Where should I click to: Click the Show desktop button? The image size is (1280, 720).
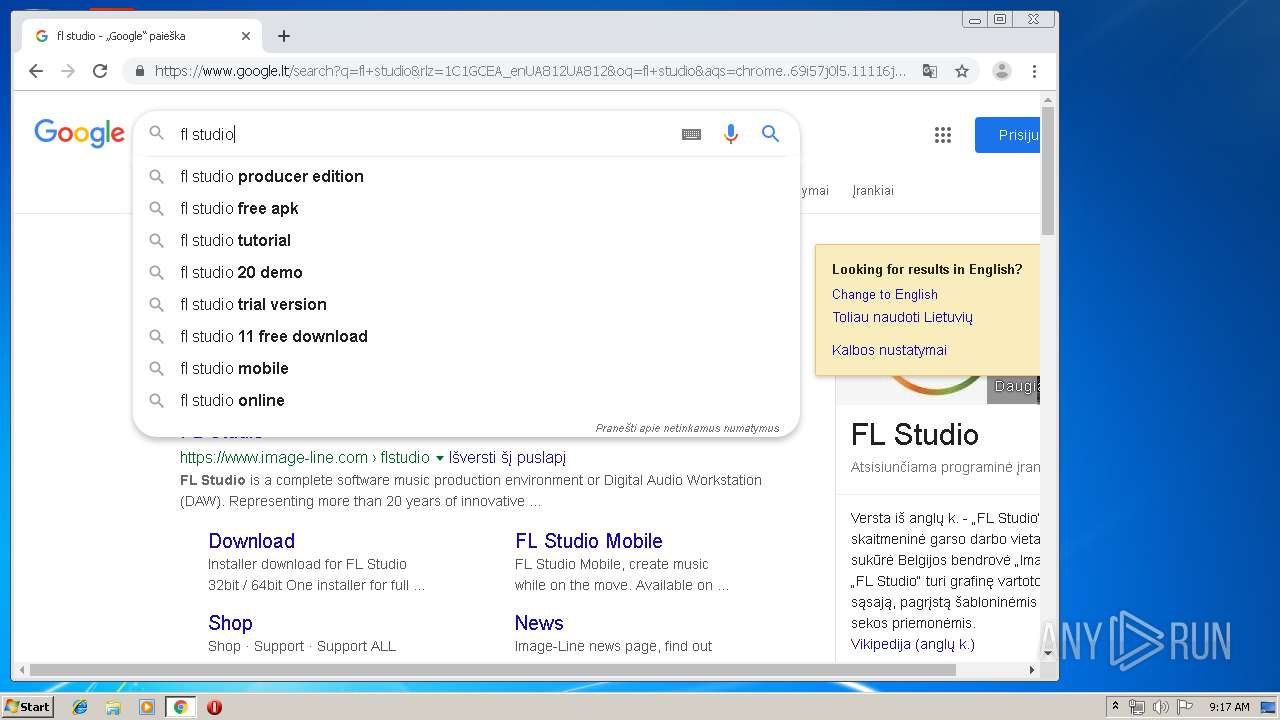[x=1270, y=707]
